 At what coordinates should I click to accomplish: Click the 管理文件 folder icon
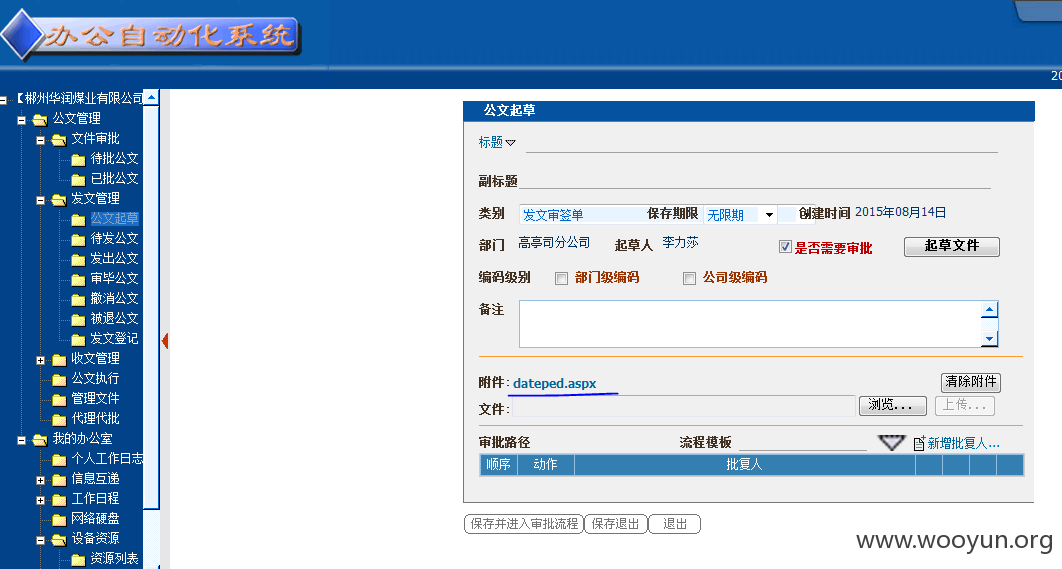59,399
